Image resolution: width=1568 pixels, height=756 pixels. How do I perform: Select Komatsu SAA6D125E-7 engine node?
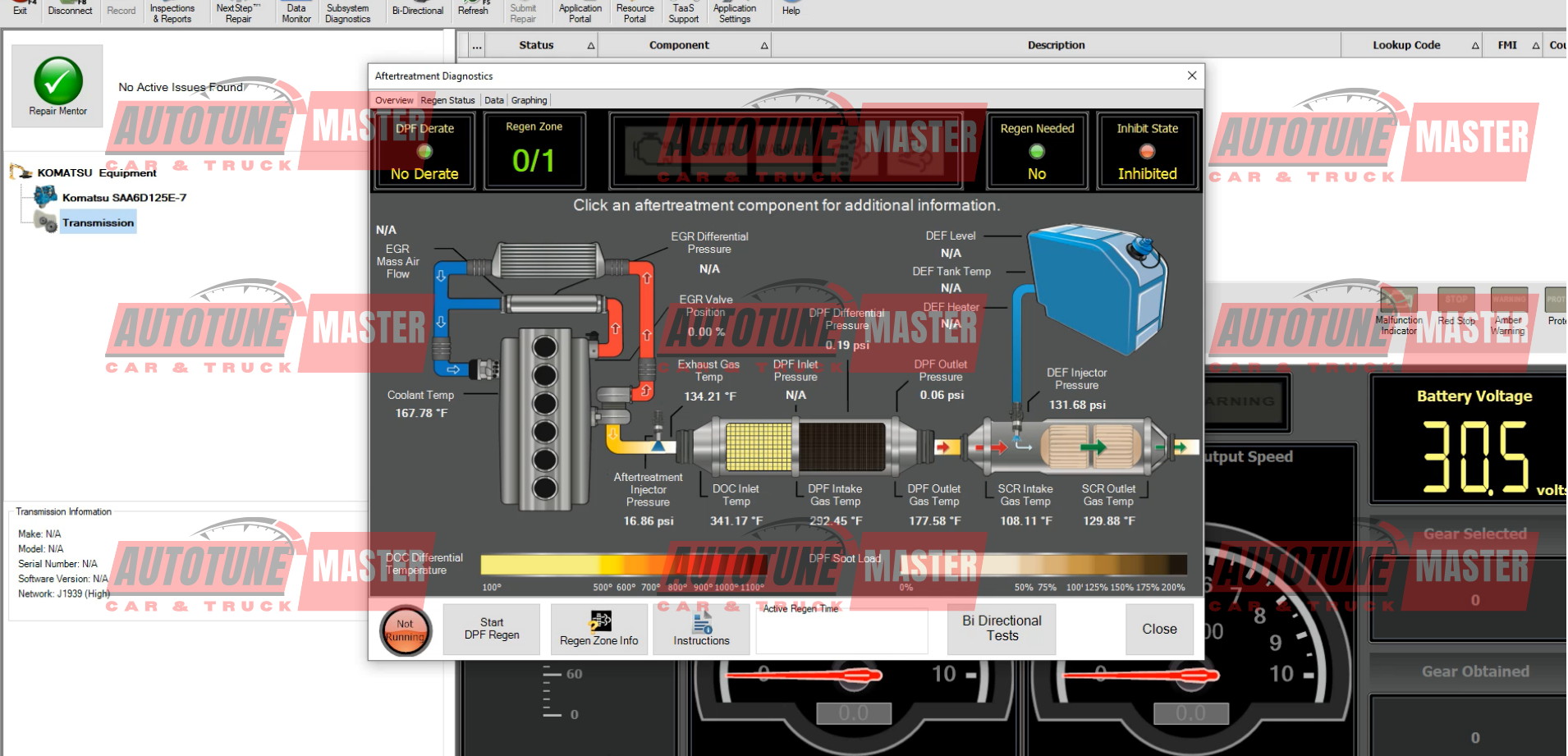point(124,198)
